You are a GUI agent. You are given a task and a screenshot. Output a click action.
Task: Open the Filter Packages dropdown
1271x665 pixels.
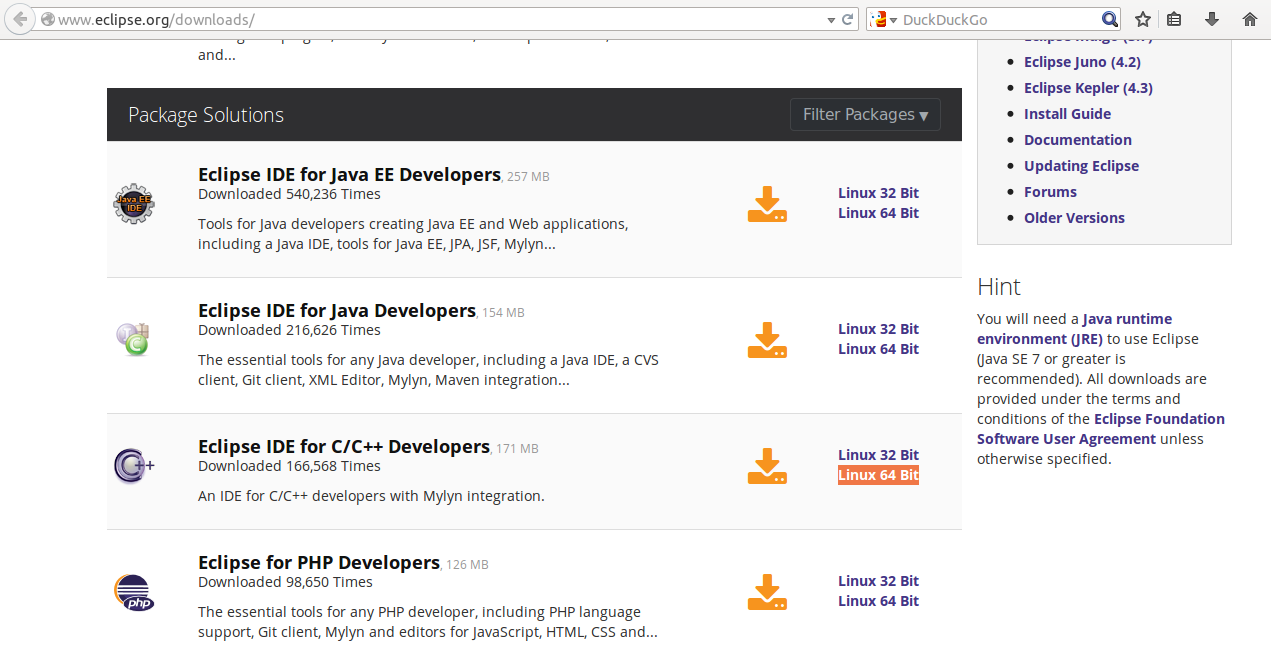[865, 115]
